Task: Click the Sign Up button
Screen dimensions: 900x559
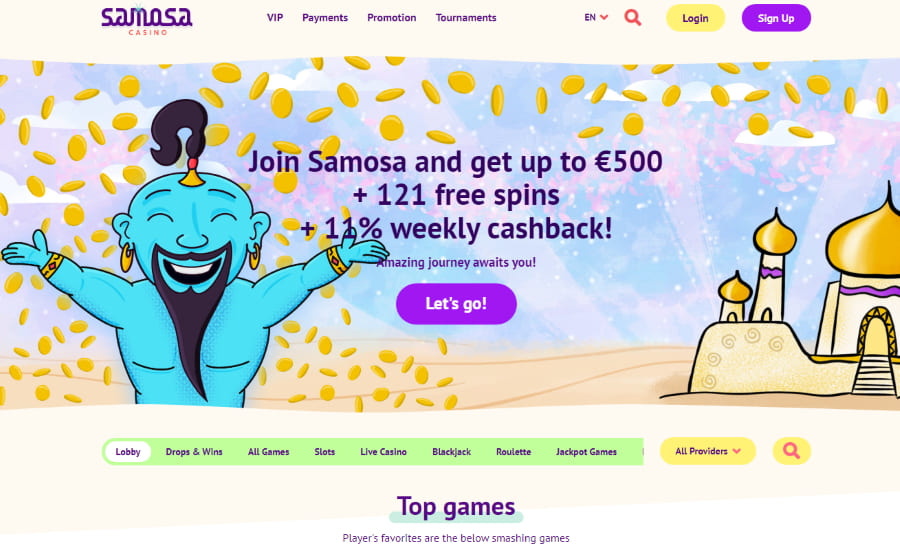Action: [776, 18]
